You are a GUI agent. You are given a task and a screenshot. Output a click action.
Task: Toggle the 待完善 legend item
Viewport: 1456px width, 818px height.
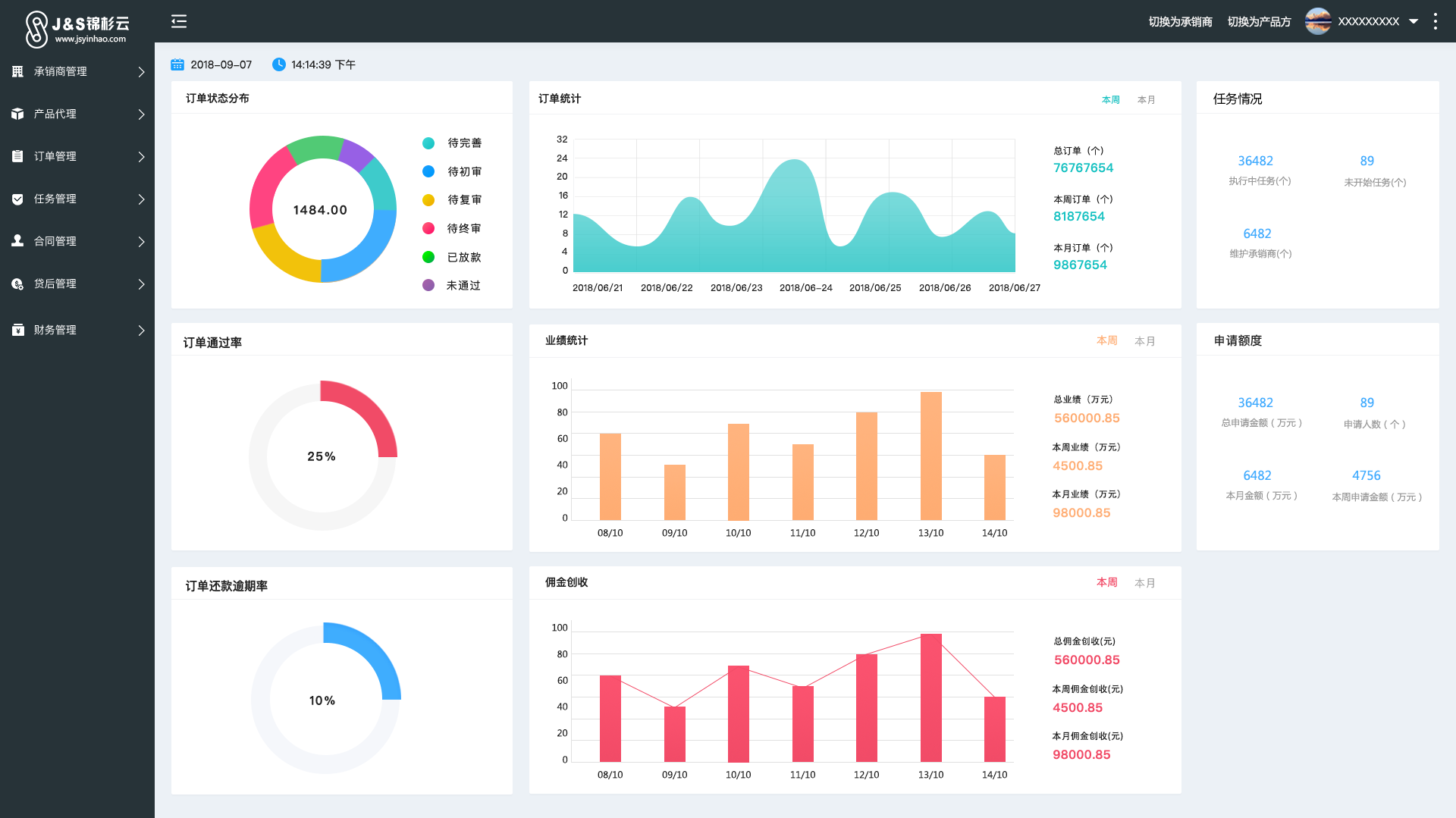click(453, 143)
